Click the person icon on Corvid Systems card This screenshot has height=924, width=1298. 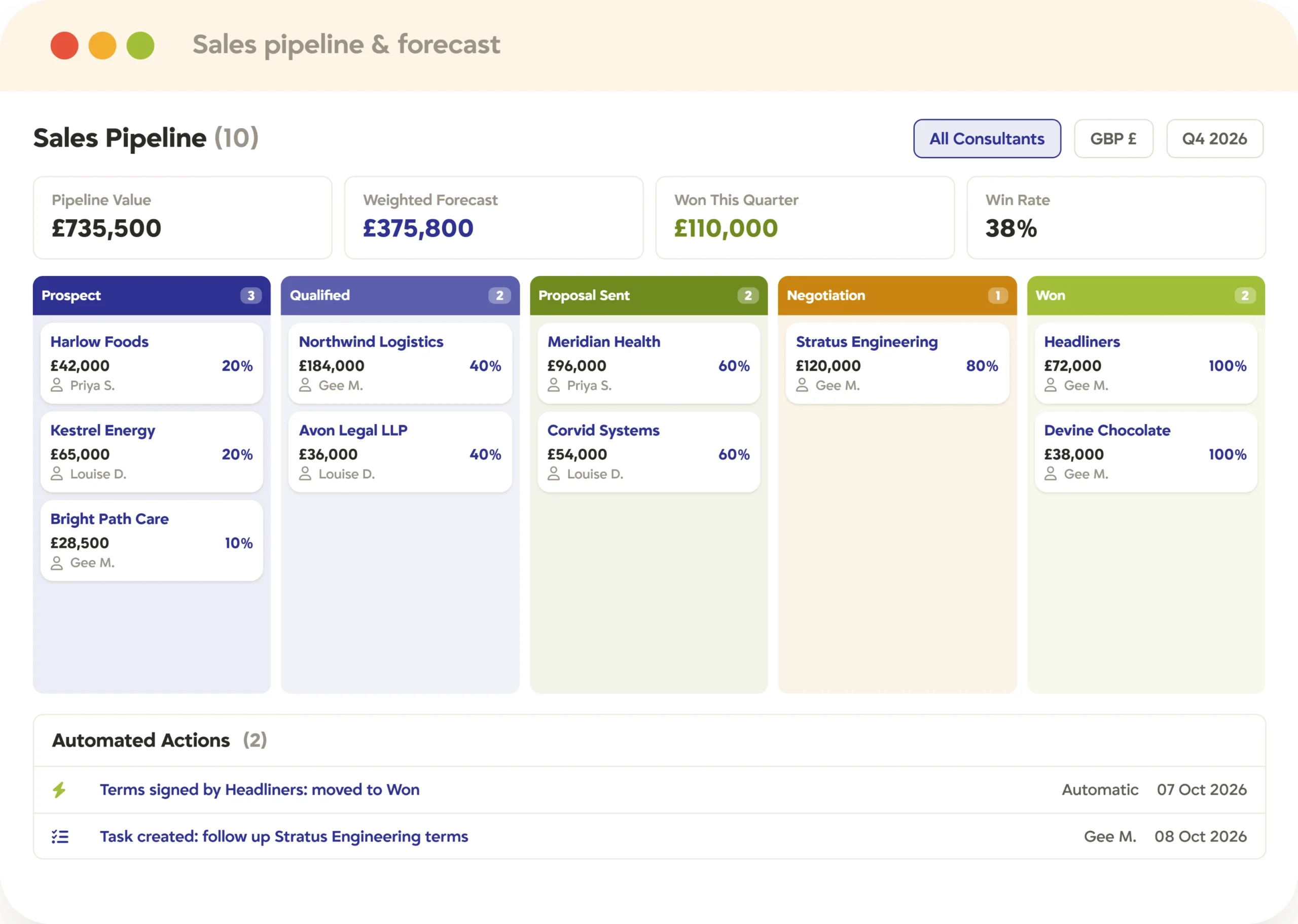(x=554, y=474)
